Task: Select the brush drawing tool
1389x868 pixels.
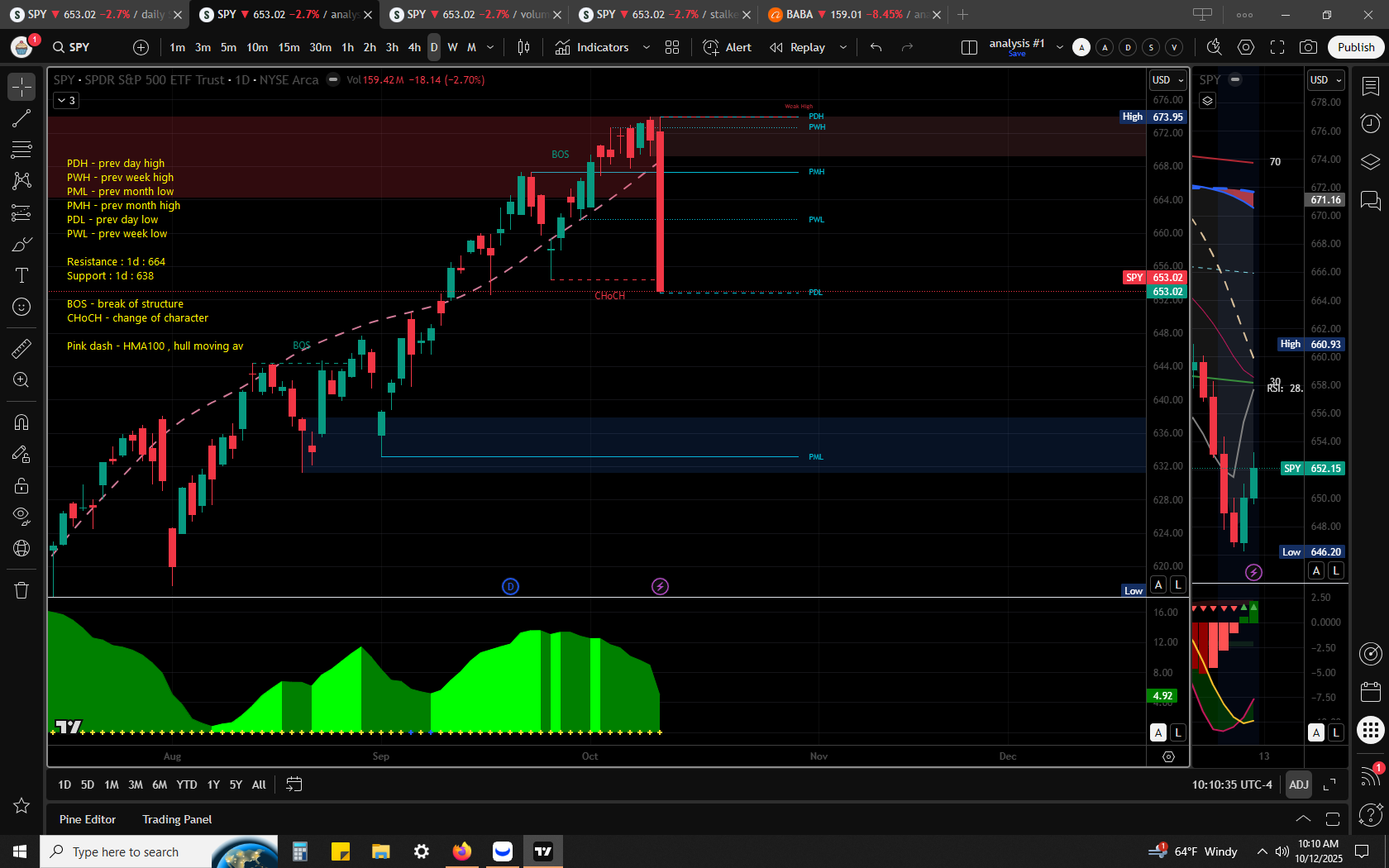Action: (21, 244)
